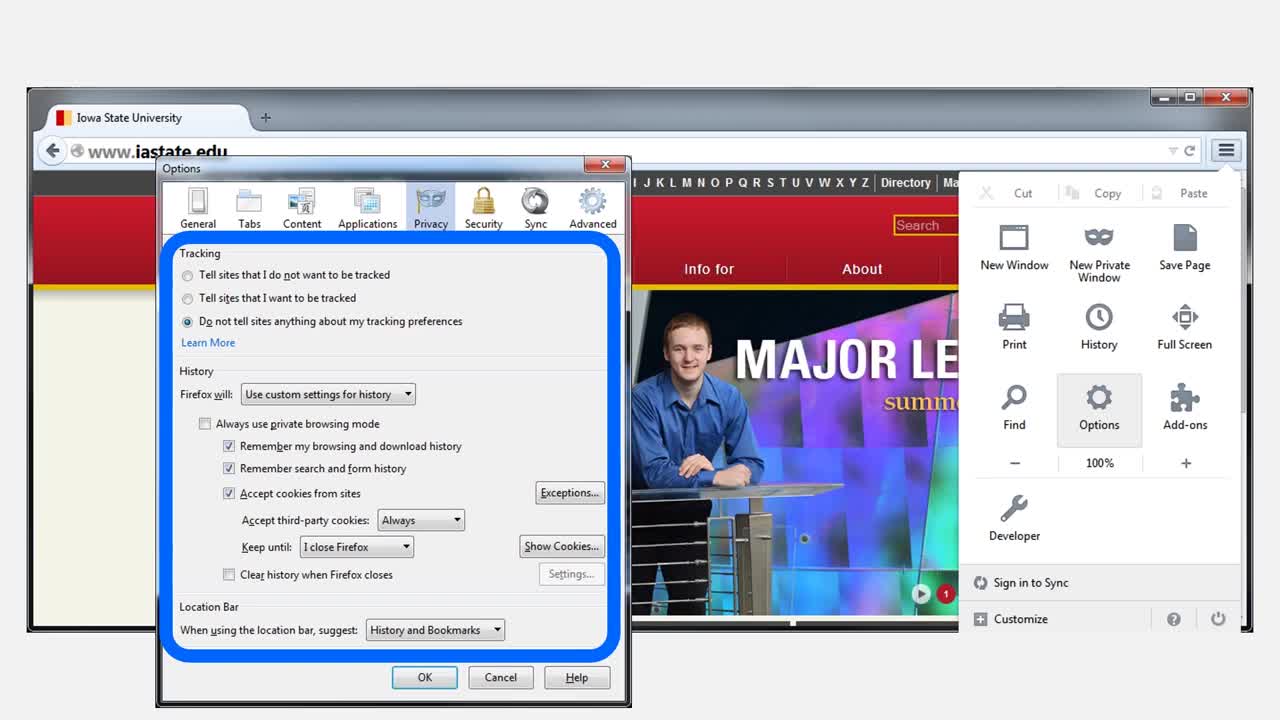The width and height of the screenshot is (1280, 720).
Task: Click the Directory link on site index bar
Action: 906,183
